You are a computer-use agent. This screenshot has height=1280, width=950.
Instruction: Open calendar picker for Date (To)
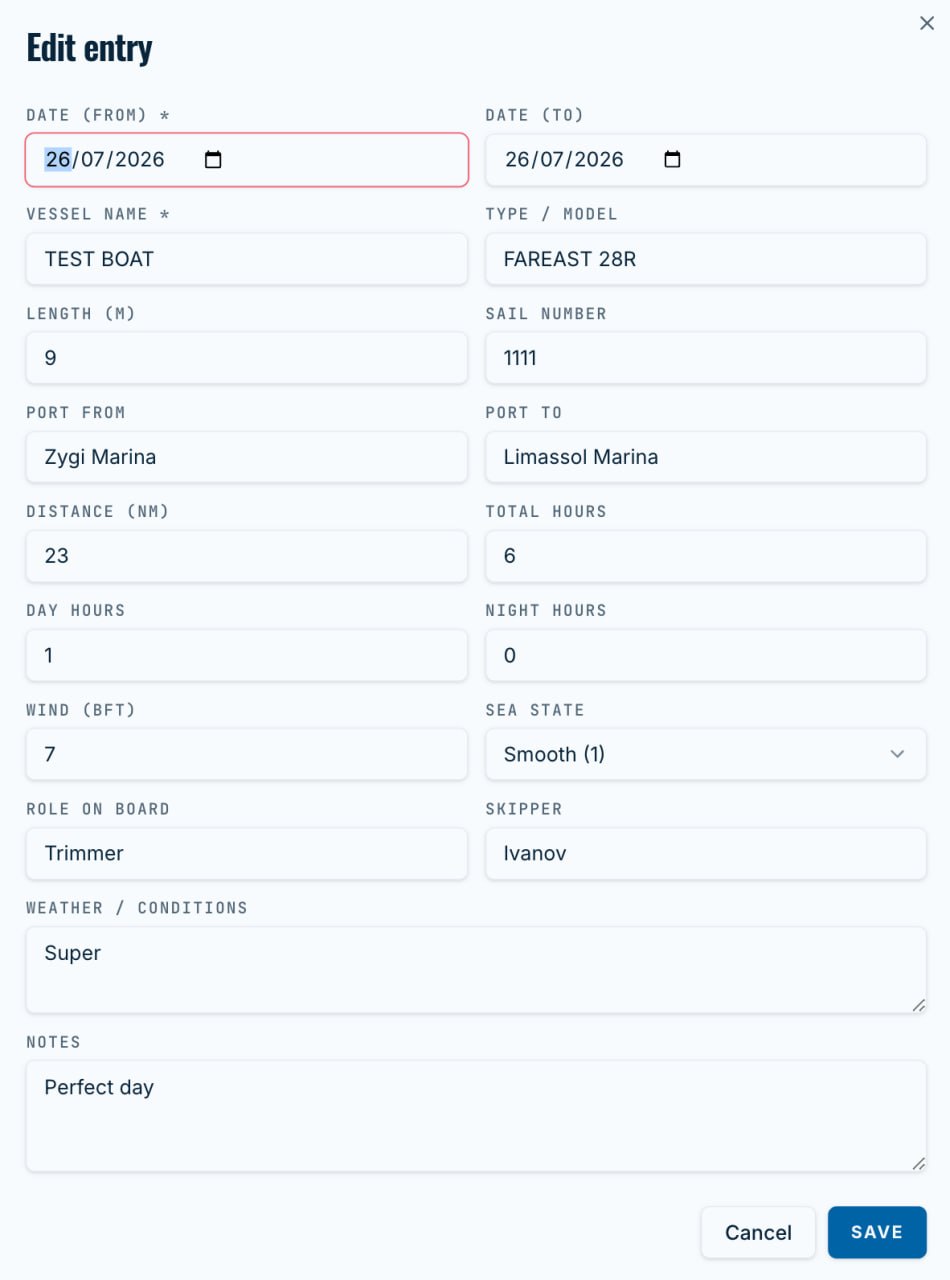tap(672, 160)
